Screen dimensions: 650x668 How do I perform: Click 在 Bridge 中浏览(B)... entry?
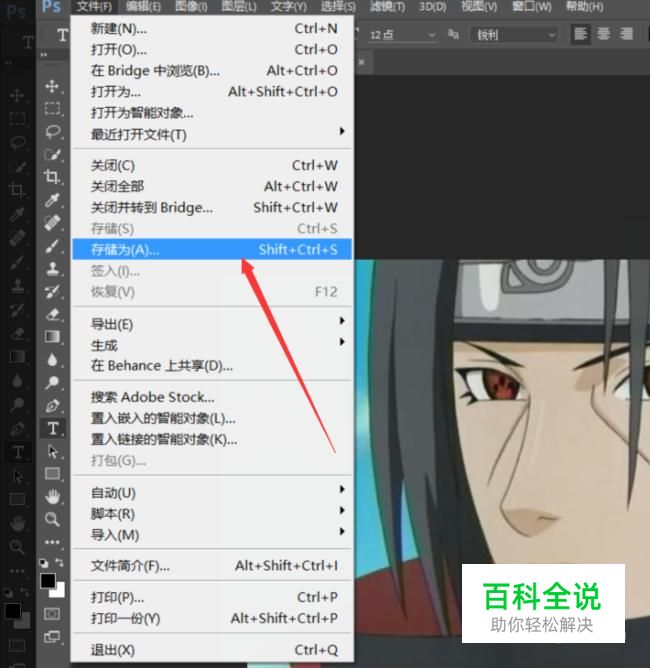[212, 70]
